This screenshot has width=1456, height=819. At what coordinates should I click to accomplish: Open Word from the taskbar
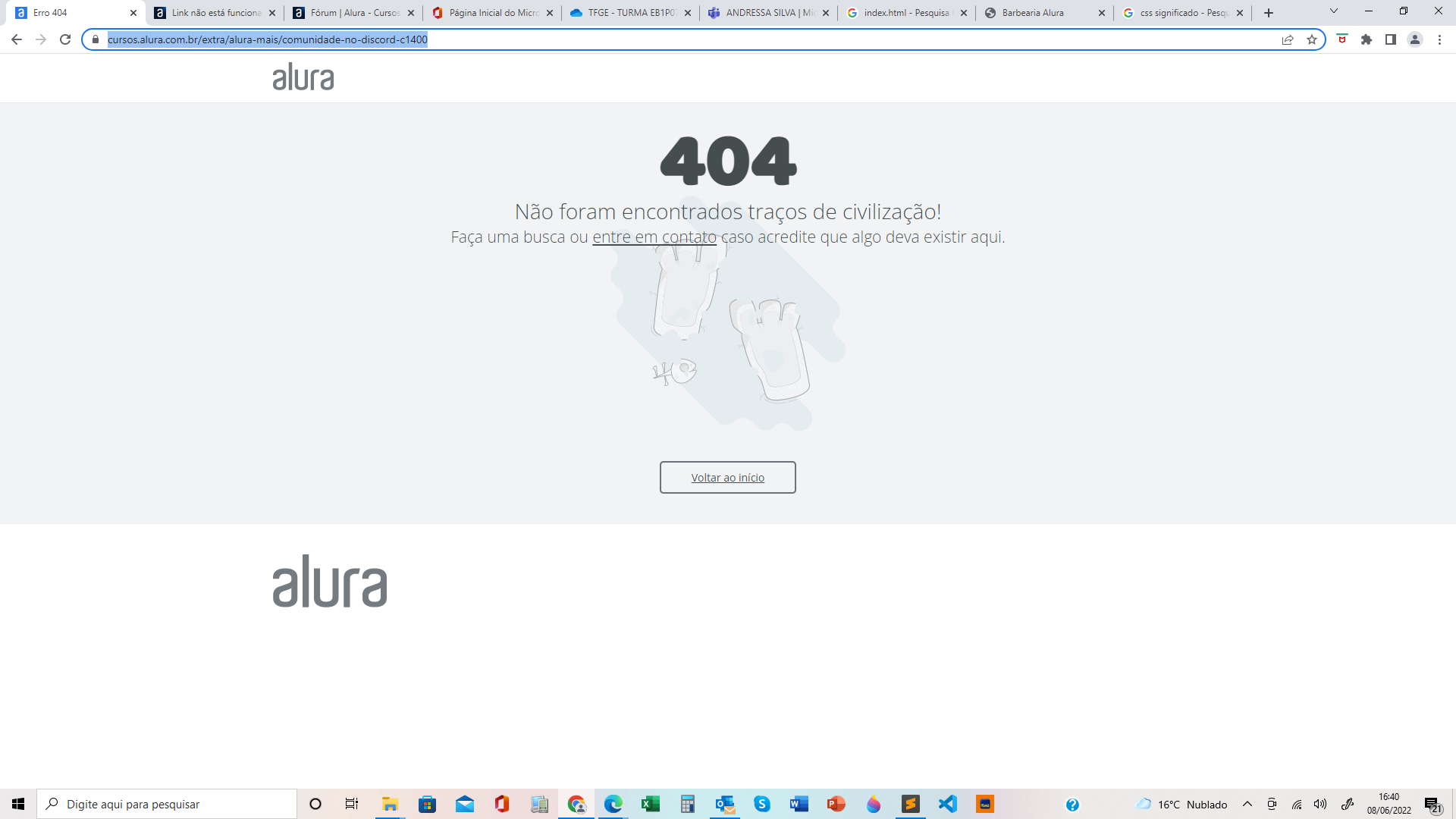pos(799,804)
